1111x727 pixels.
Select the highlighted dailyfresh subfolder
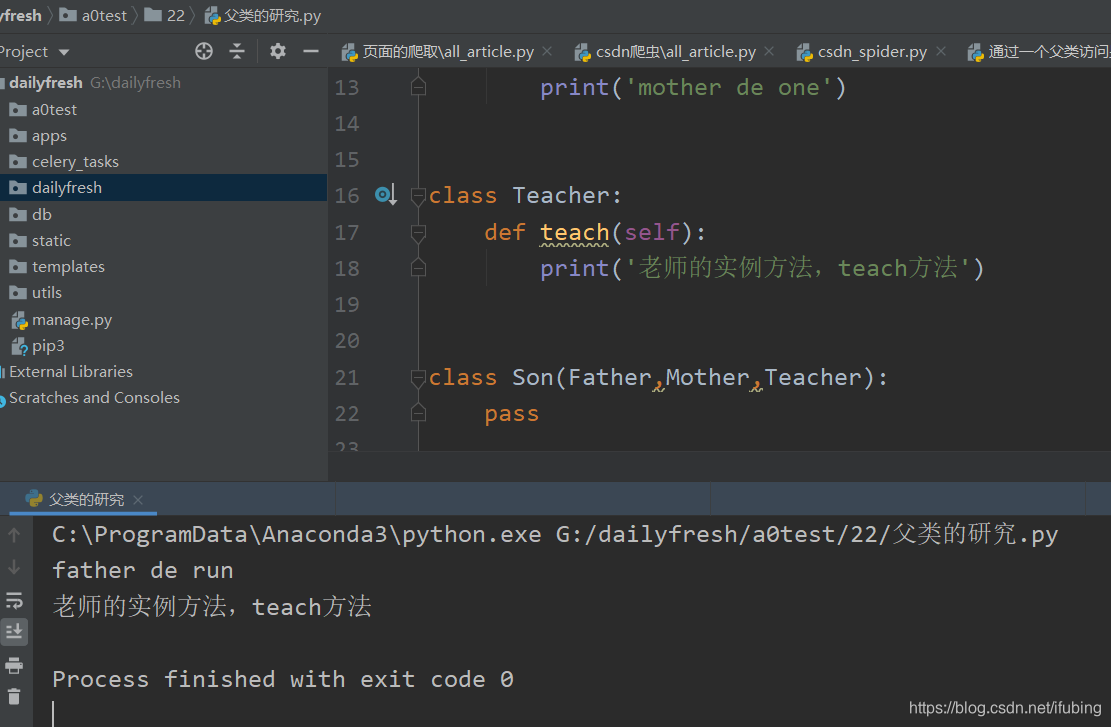click(x=163, y=188)
